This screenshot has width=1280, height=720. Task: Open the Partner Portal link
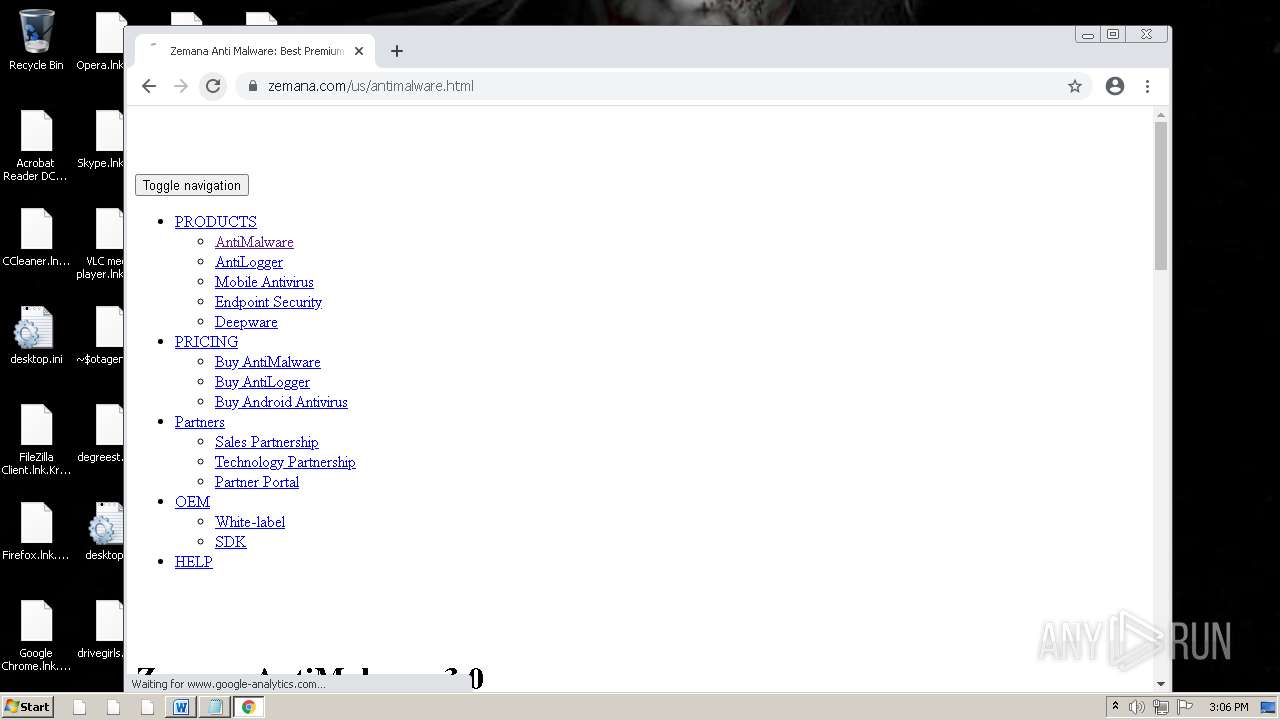[x=257, y=482]
